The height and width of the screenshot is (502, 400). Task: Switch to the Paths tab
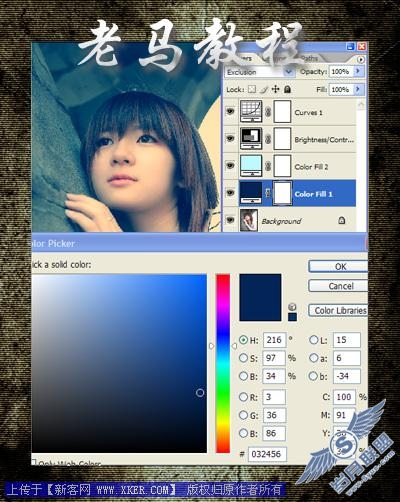[x=309, y=58]
